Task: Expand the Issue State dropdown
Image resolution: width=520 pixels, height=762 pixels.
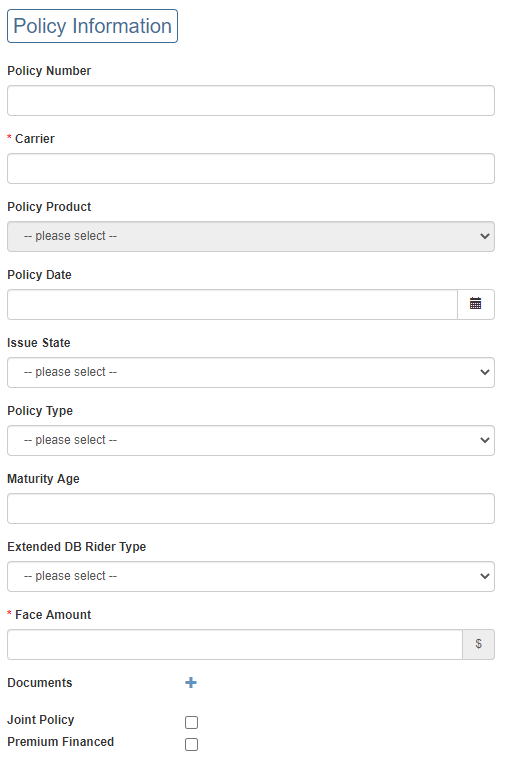Action: [251, 372]
